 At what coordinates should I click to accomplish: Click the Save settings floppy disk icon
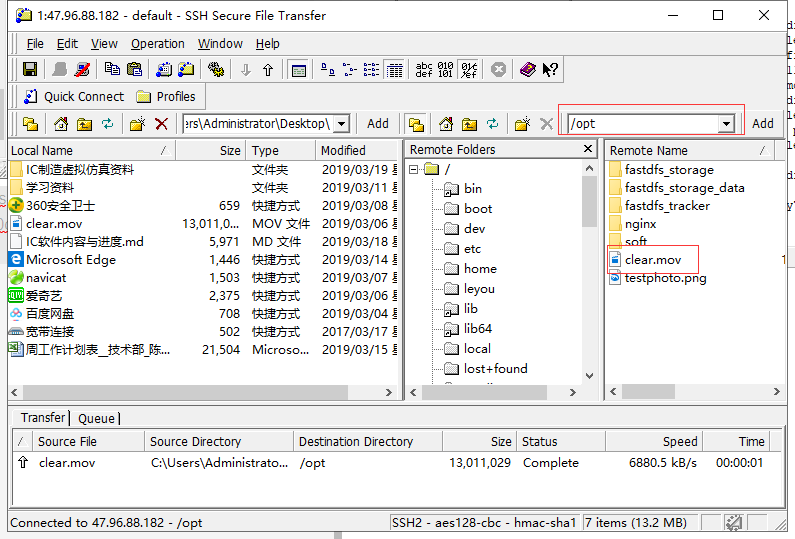click(30, 69)
